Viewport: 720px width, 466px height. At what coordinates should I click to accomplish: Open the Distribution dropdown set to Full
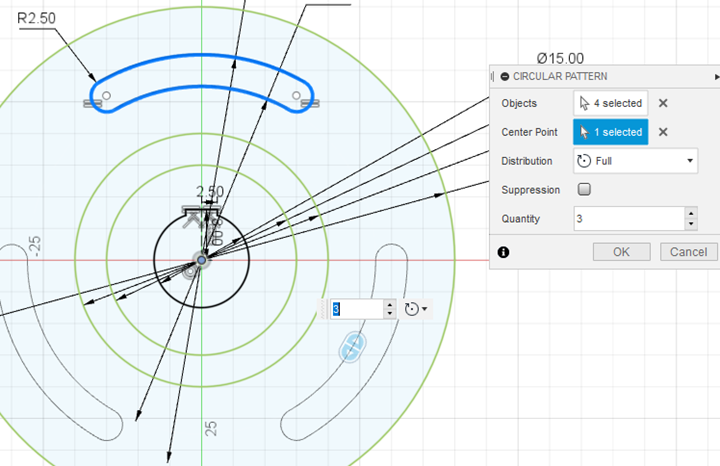(635, 160)
